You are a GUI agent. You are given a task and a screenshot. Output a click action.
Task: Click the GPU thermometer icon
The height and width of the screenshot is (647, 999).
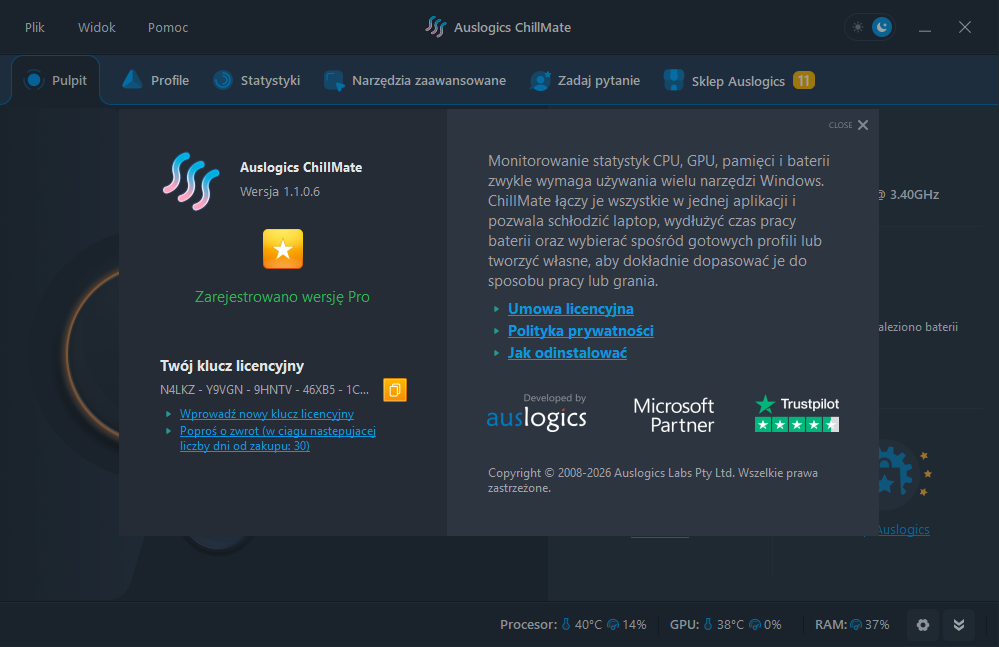tap(707, 625)
